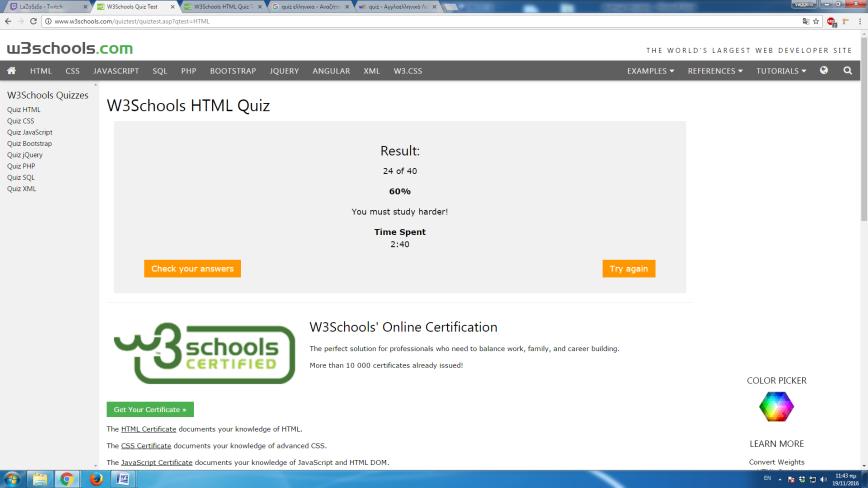Screen dimensions: 868x488
Task: Click the EN language indicator in tray
Action: (767, 478)
